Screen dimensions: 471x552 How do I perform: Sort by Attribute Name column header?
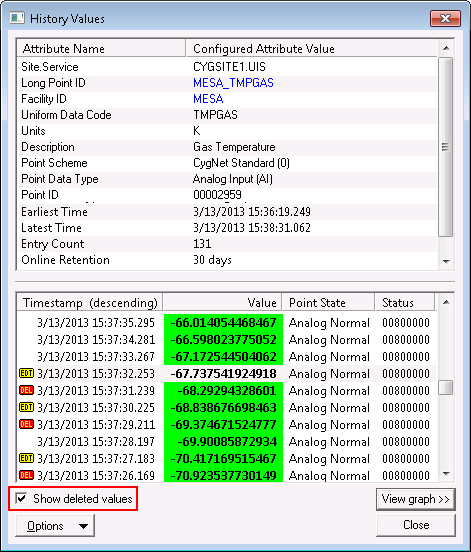pyautogui.click(x=101, y=48)
